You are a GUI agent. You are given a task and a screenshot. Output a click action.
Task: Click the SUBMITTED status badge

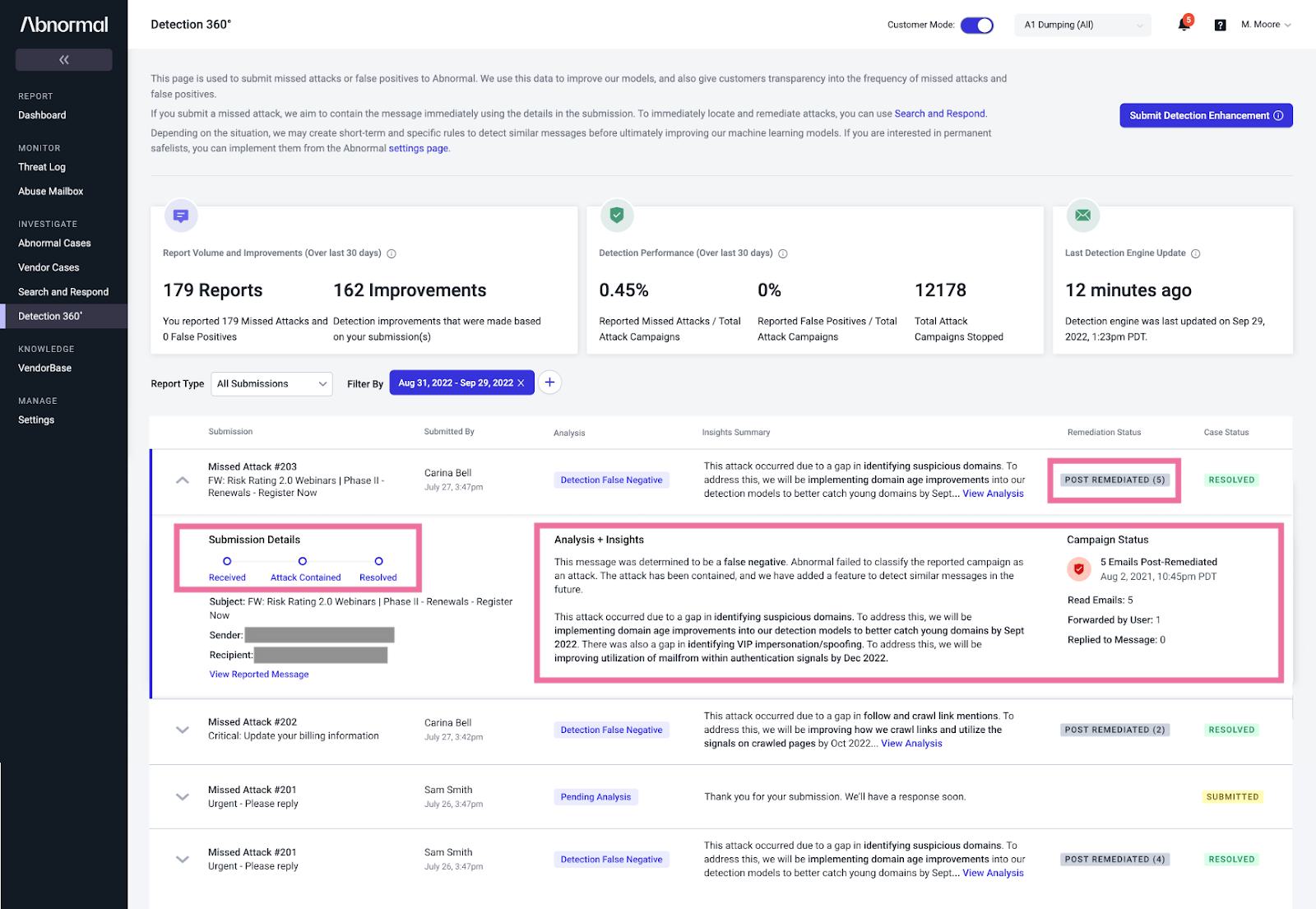click(x=1232, y=797)
